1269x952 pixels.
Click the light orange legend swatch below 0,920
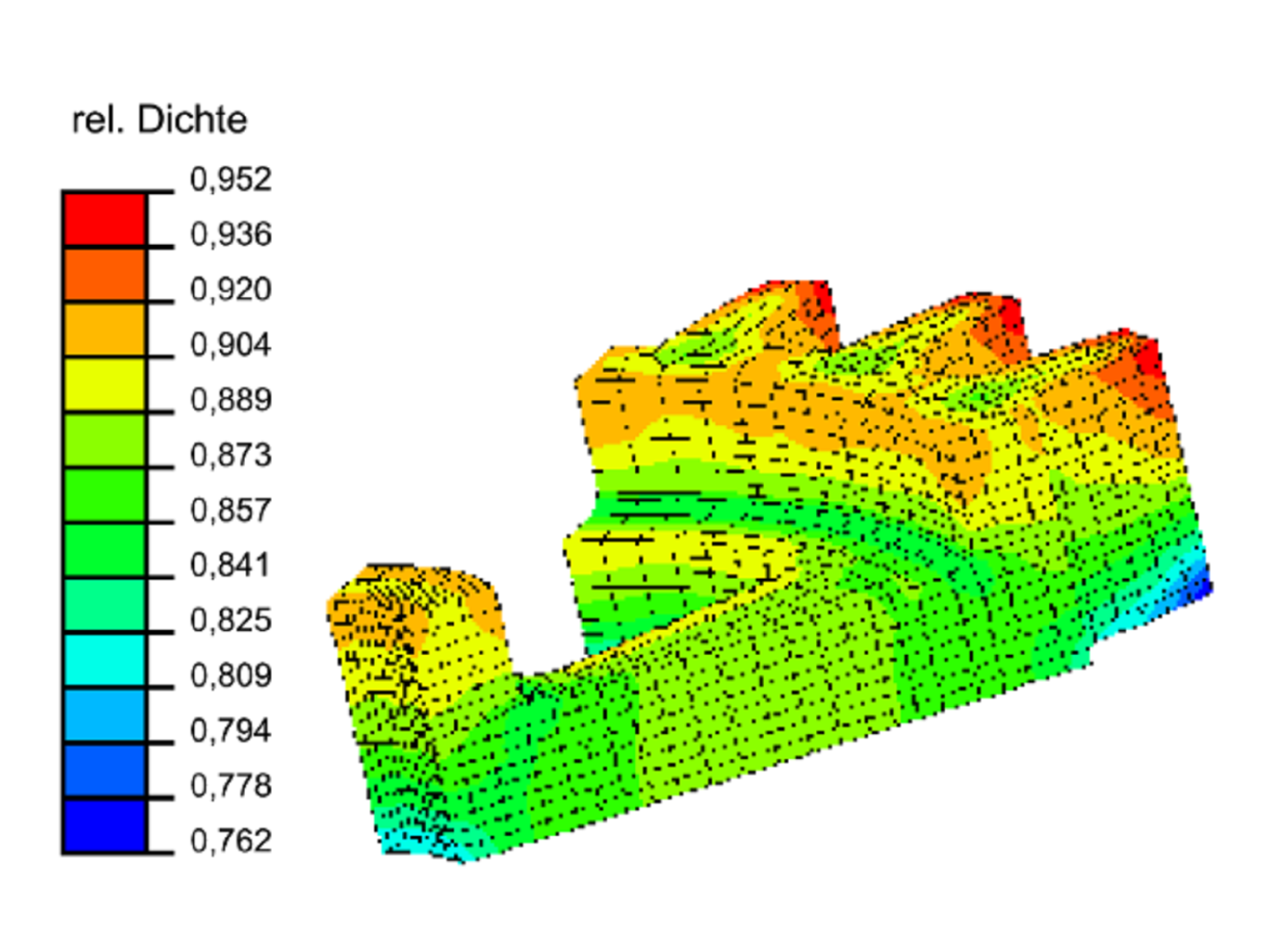(x=104, y=330)
